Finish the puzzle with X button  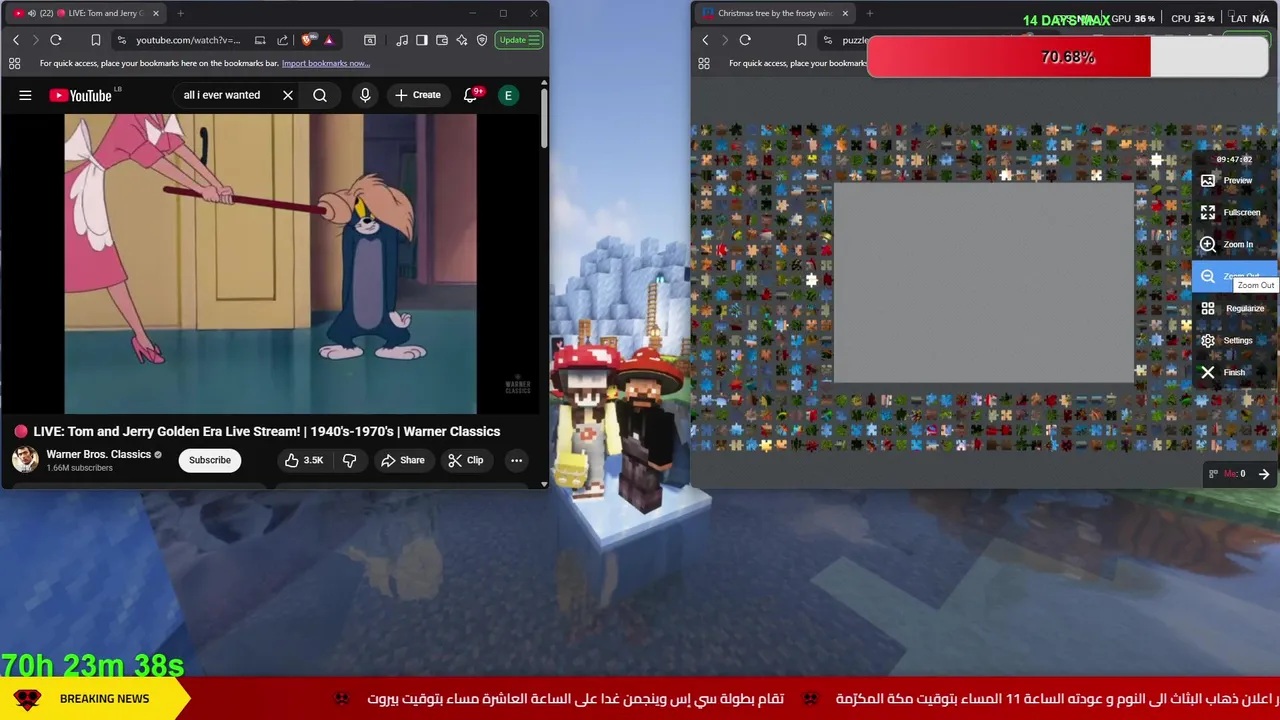tap(1235, 372)
